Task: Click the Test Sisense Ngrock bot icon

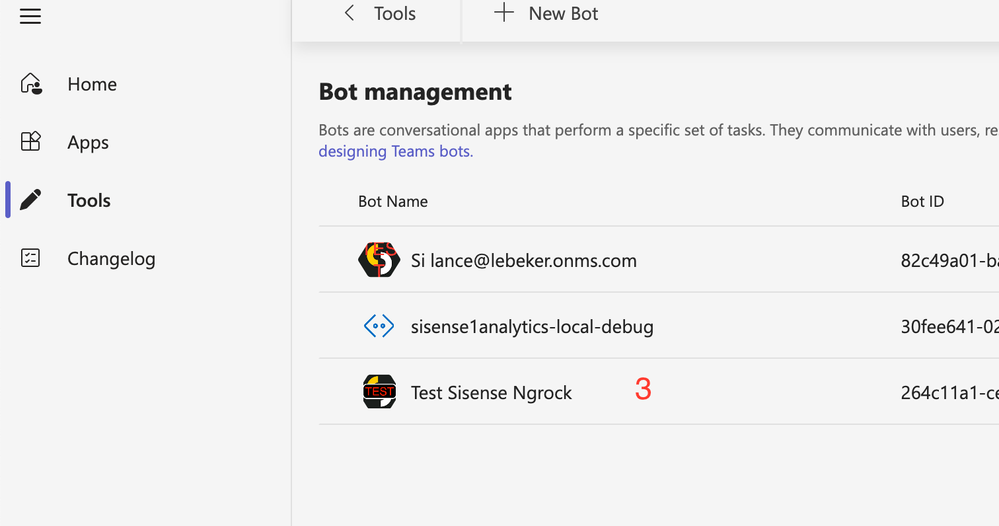Action: [379, 392]
